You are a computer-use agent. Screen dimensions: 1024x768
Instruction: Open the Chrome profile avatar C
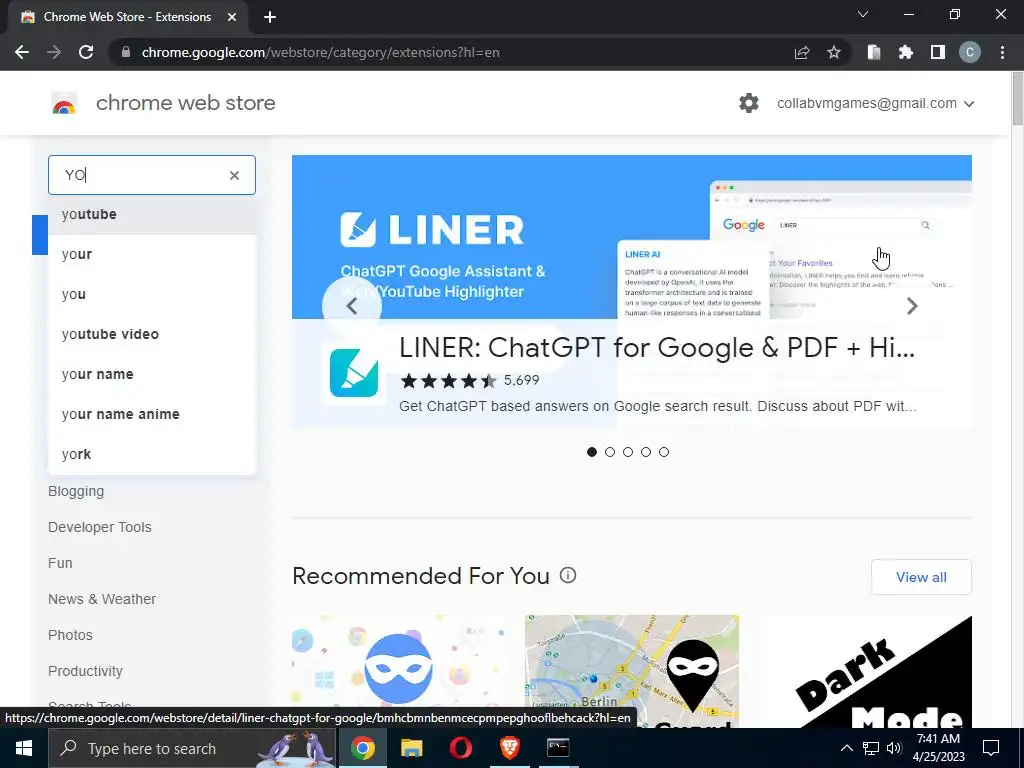click(970, 52)
